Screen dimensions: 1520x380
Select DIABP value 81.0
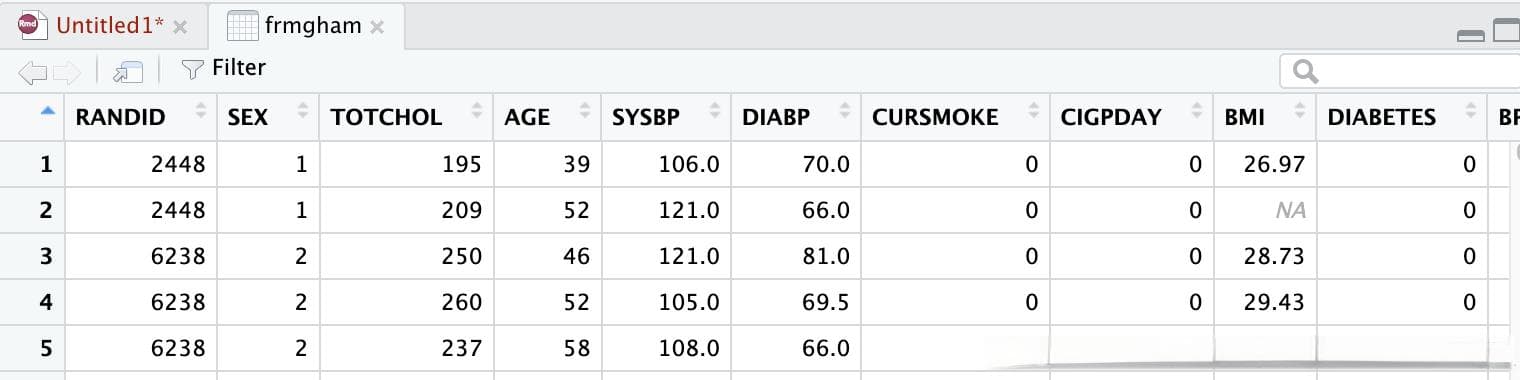pos(826,256)
